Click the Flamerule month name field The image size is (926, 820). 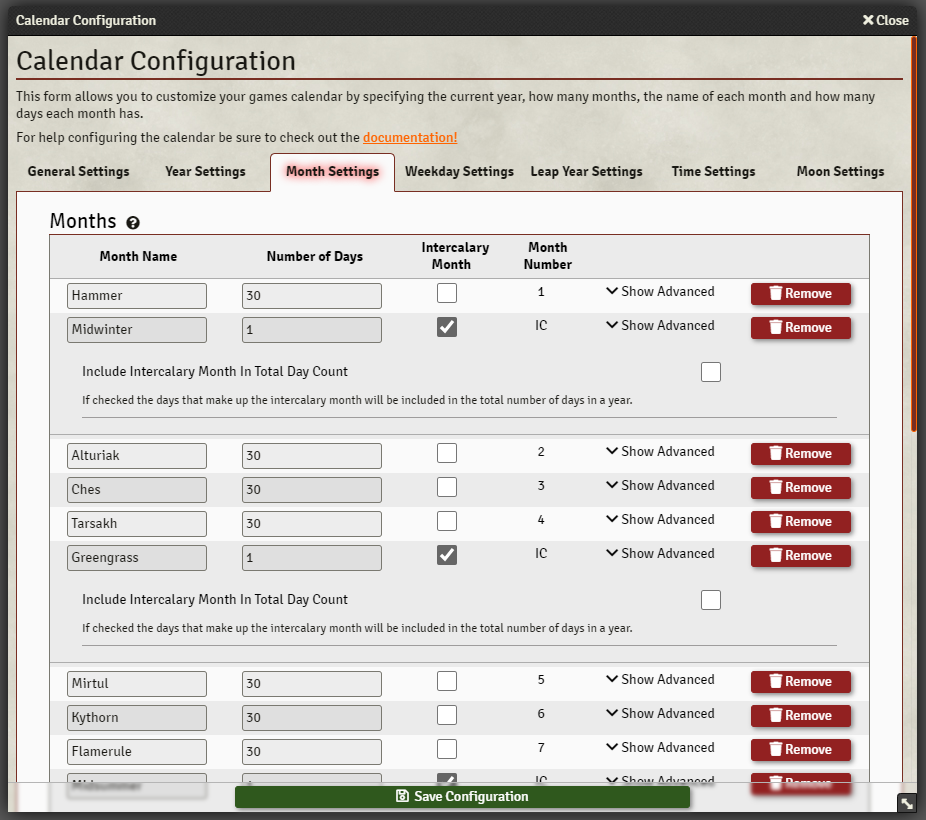pos(137,752)
